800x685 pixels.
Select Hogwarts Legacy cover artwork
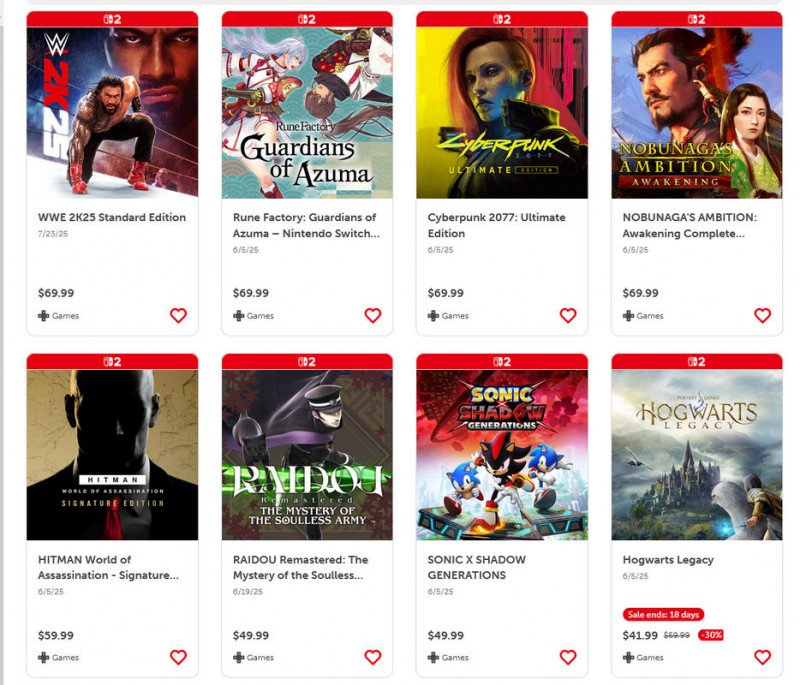point(697,455)
